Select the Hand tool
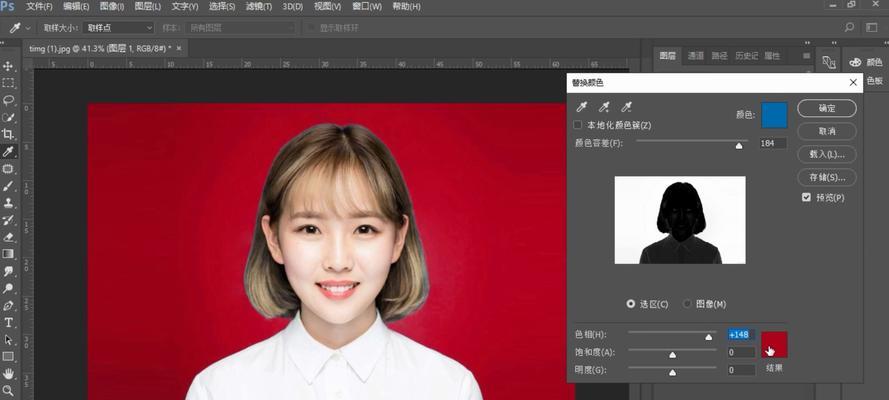889x400 pixels. pyautogui.click(x=8, y=373)
